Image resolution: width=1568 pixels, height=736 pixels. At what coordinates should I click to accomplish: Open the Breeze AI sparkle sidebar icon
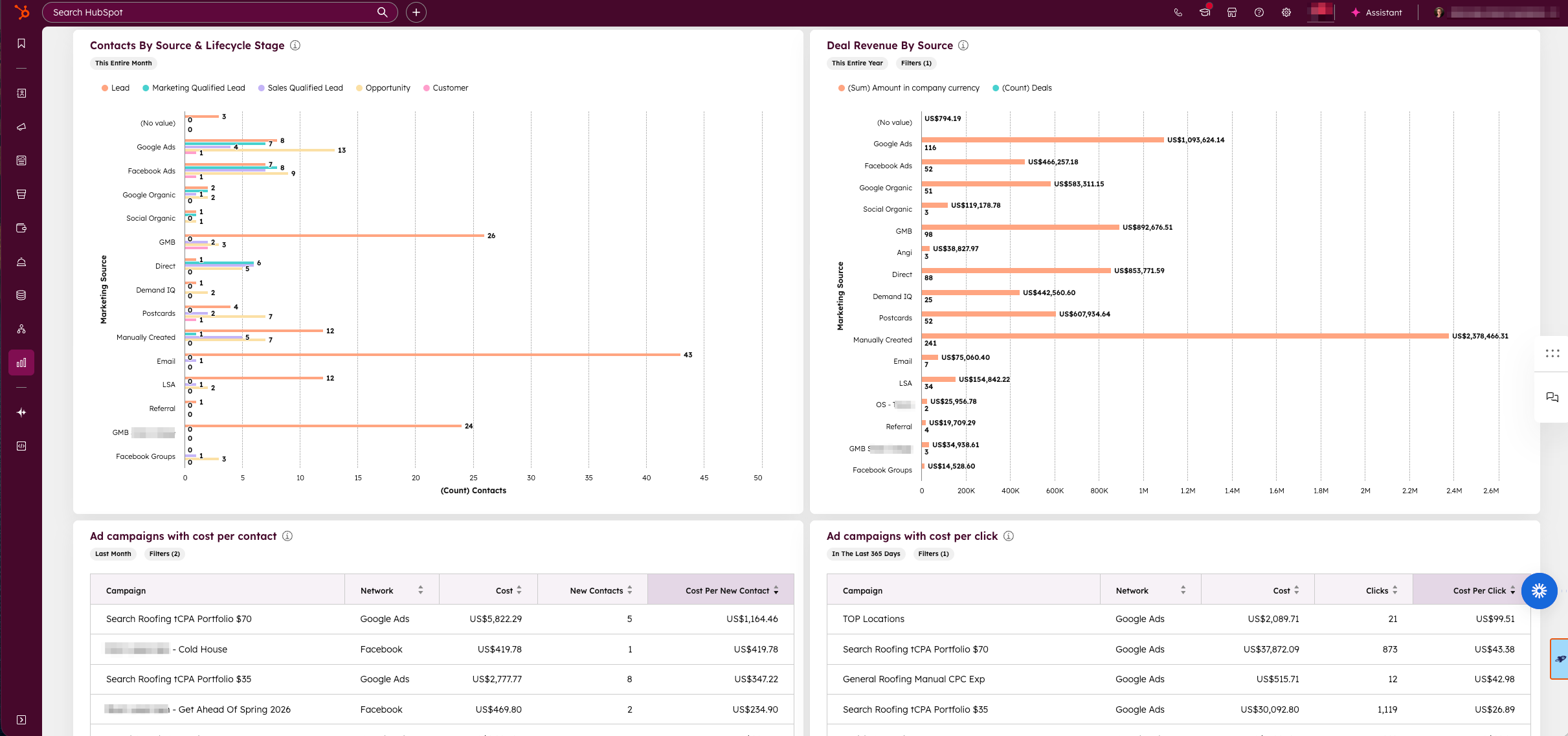21,412
